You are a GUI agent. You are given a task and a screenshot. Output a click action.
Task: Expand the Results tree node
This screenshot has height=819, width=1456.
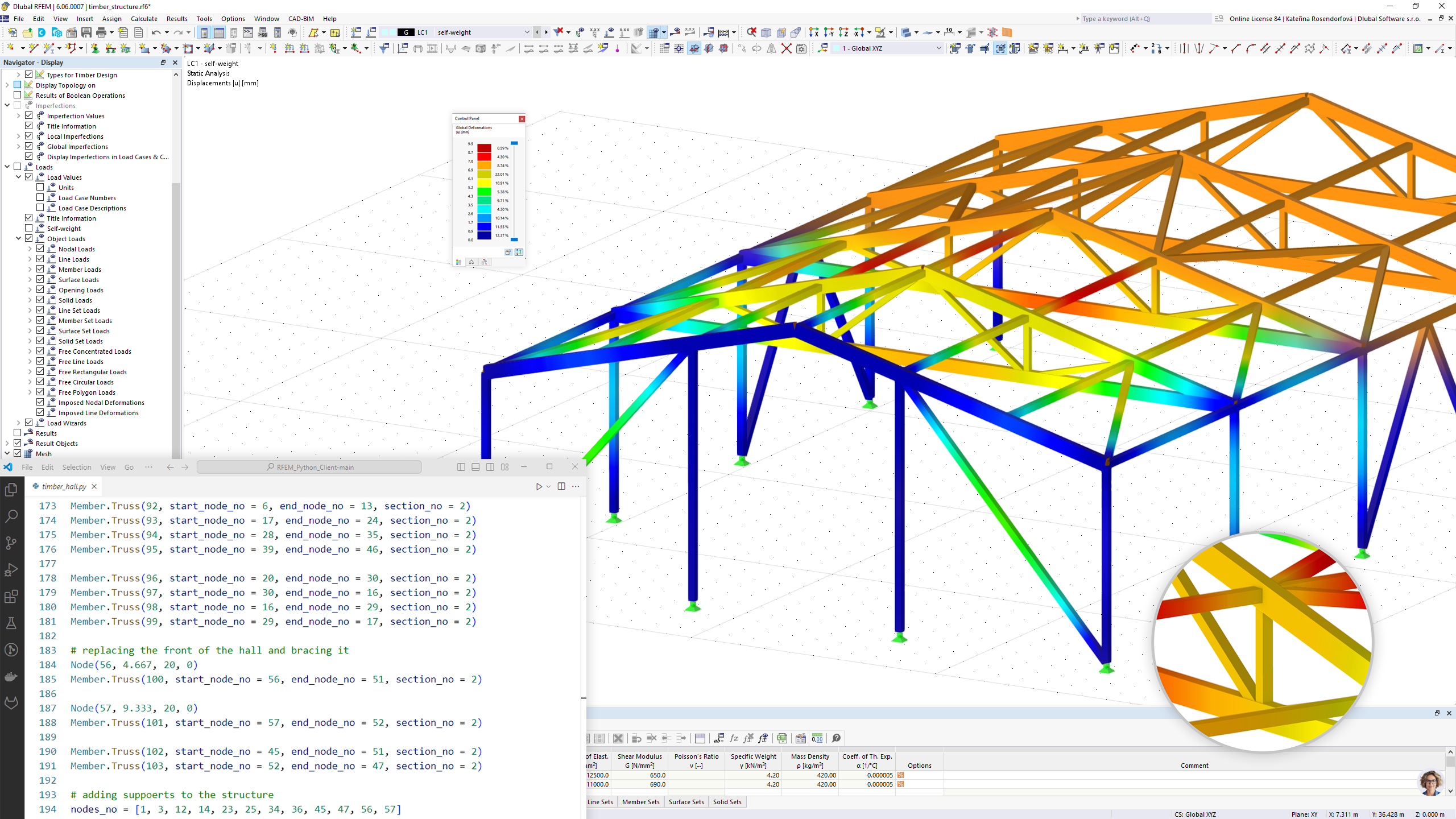tap(7, 433)
